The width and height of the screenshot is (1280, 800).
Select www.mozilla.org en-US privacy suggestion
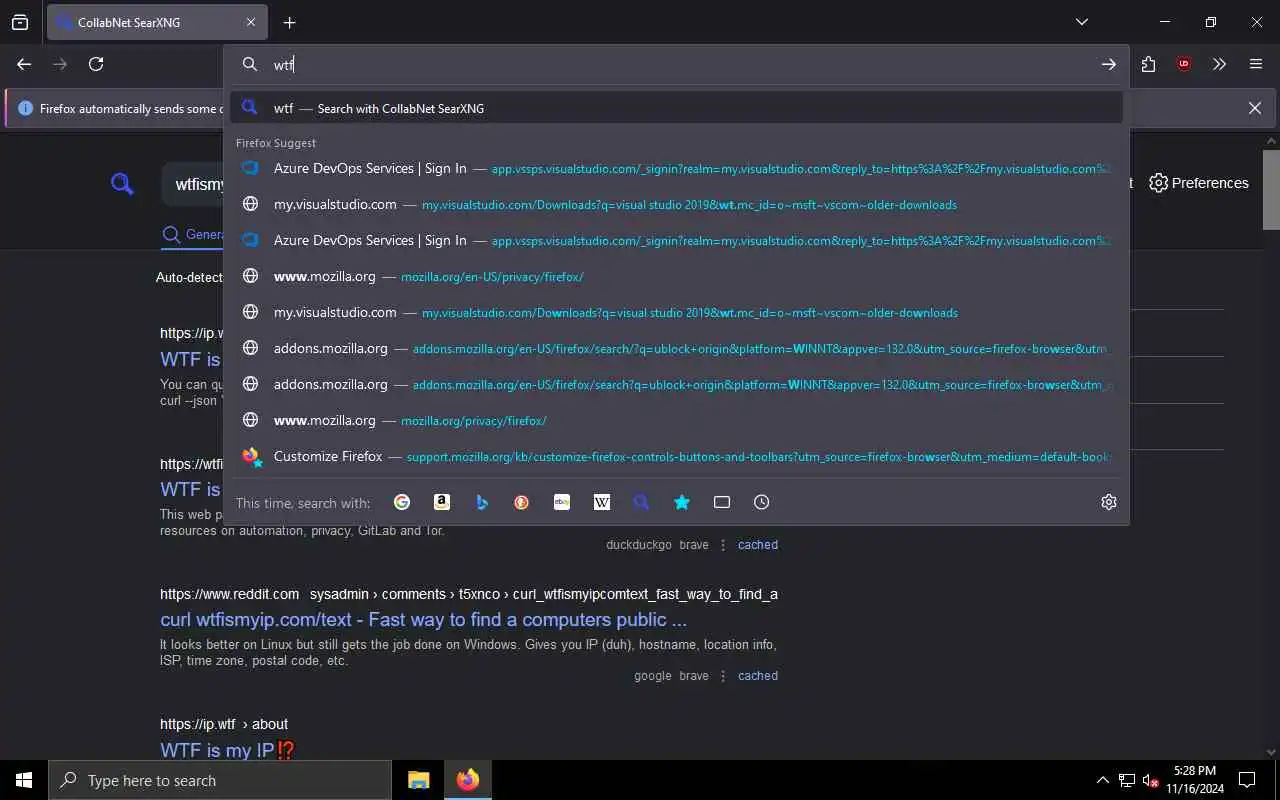coord(676,276)
